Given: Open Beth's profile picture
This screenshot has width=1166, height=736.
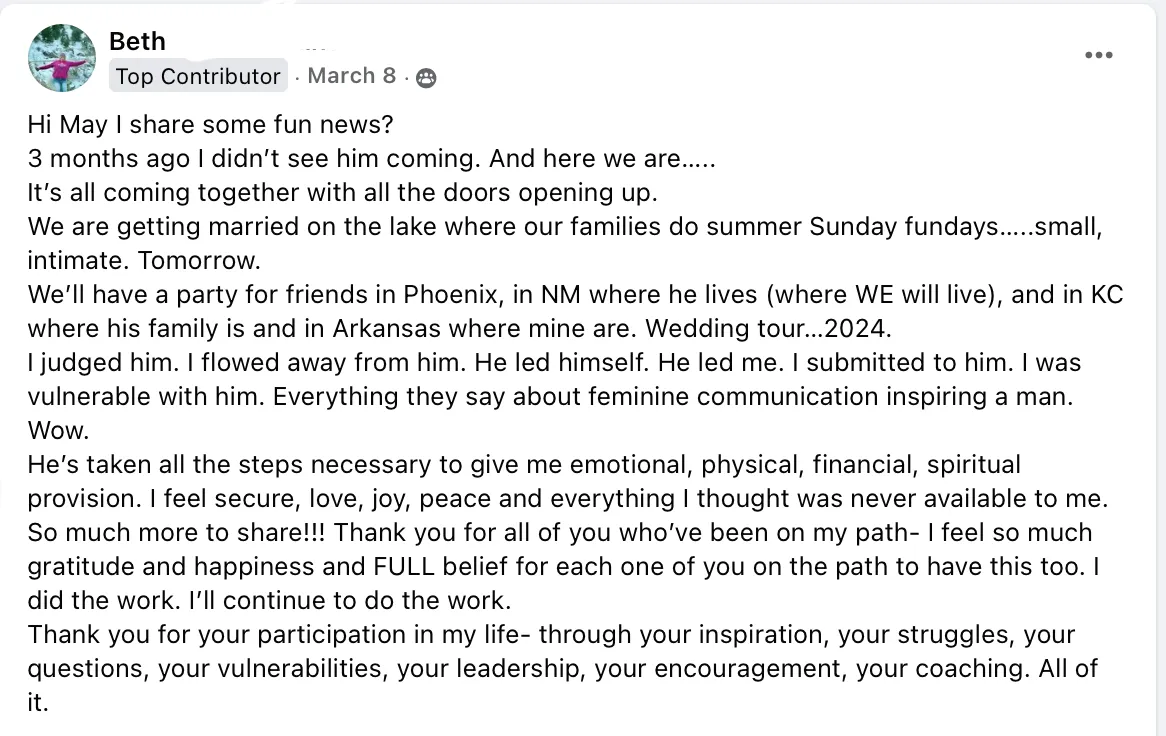Looking at the screenshot, I should tap(62, 58).
